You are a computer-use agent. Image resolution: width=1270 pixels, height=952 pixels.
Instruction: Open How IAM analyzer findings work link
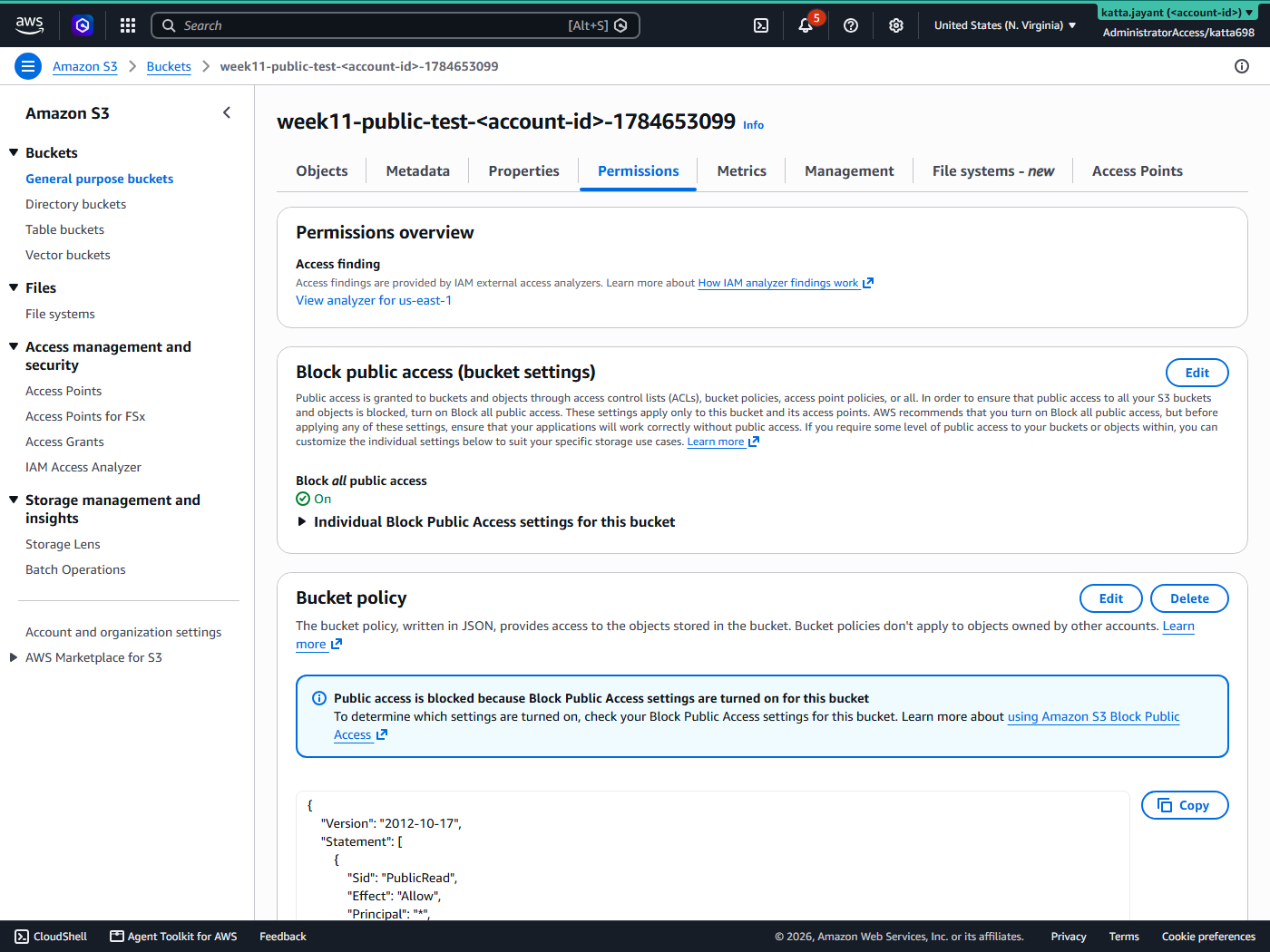pyautogui.click(x=778, y=283)
